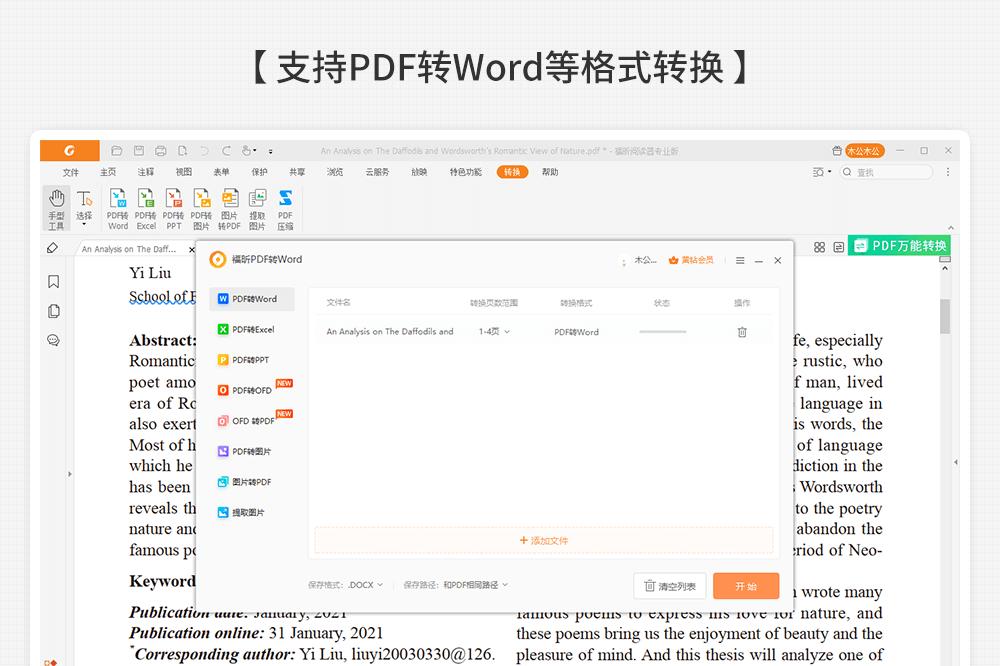Click the eraser icon beside the document tab
The width and height of the screenshot is (1000, 666).
click(x=52, y=248)
